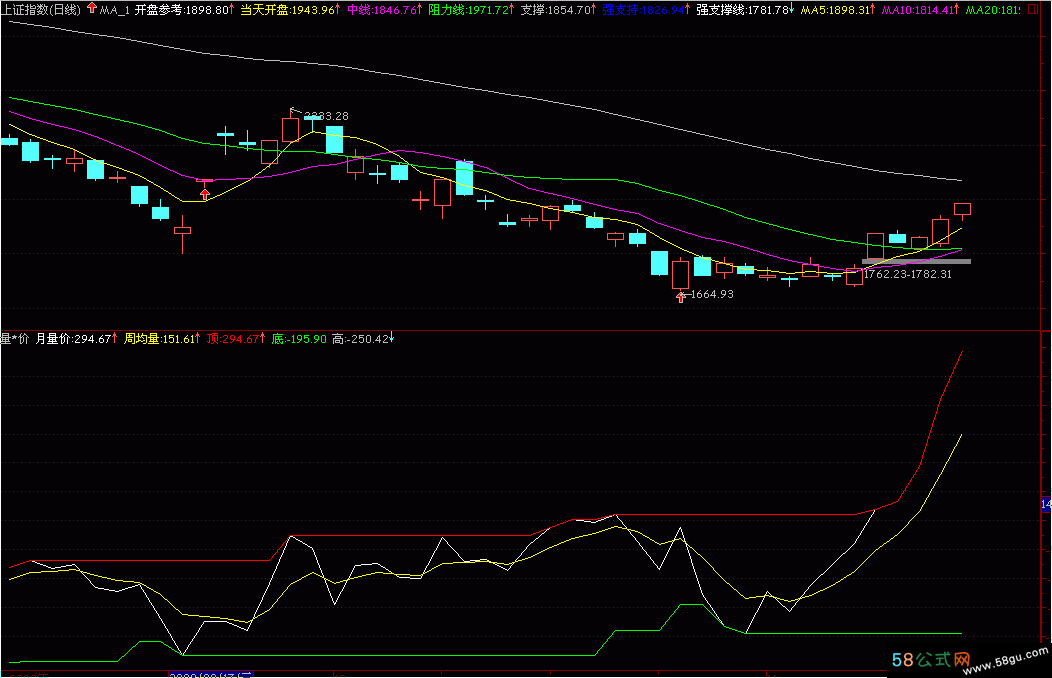1052x678 pixels.
Task: Click the red up arrow before MA_1
Action: click(x=92, y=8)
